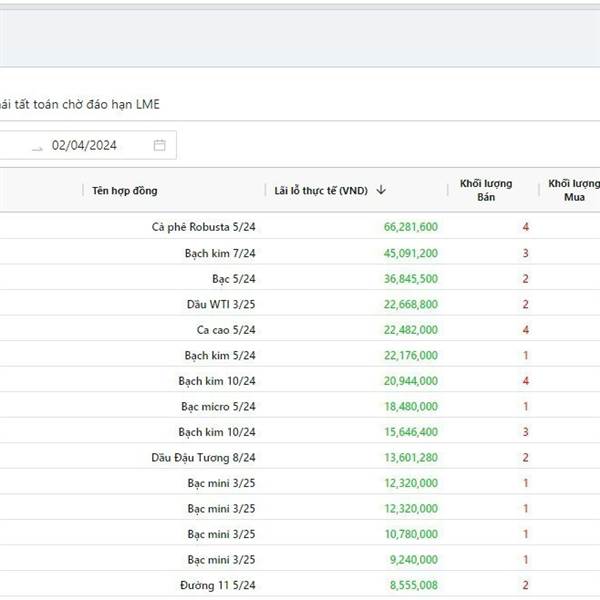This screenshot has height=600, width=600.
Task: Click the 02/04/2024 end date field
Action: click(84, 145)
